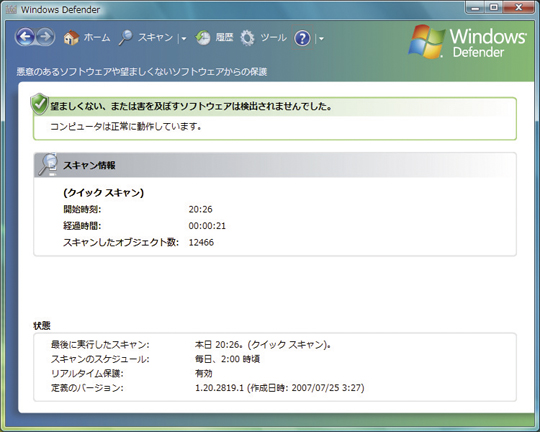Viewport: 540px width, 432px height.
Task: Click the 最後に実行したスキャン label
Action: click(x=100, y=344)
